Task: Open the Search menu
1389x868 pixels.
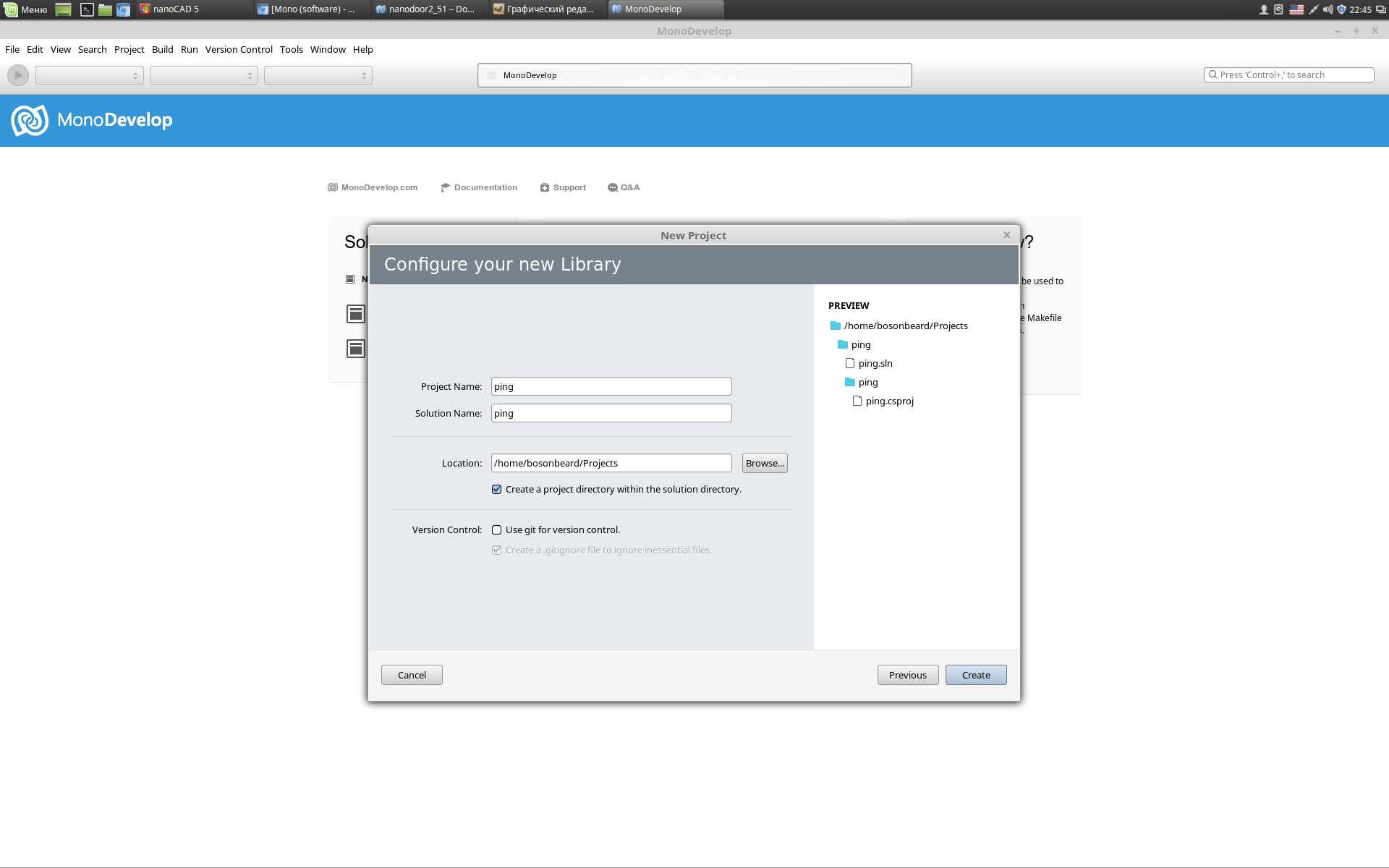Action: [x=93, y=49]
